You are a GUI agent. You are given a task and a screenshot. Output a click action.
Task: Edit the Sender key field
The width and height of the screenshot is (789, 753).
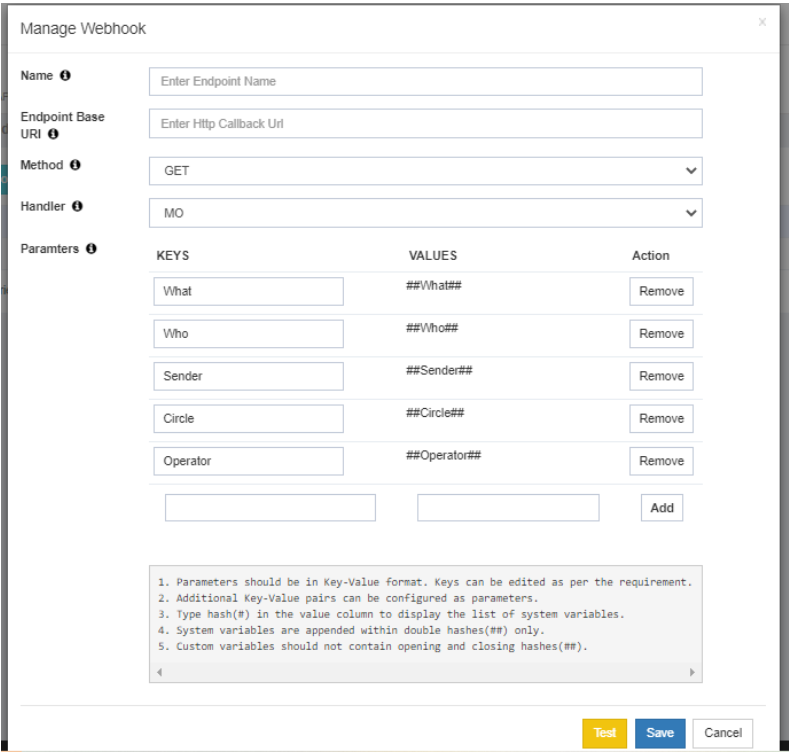point(249,376)
